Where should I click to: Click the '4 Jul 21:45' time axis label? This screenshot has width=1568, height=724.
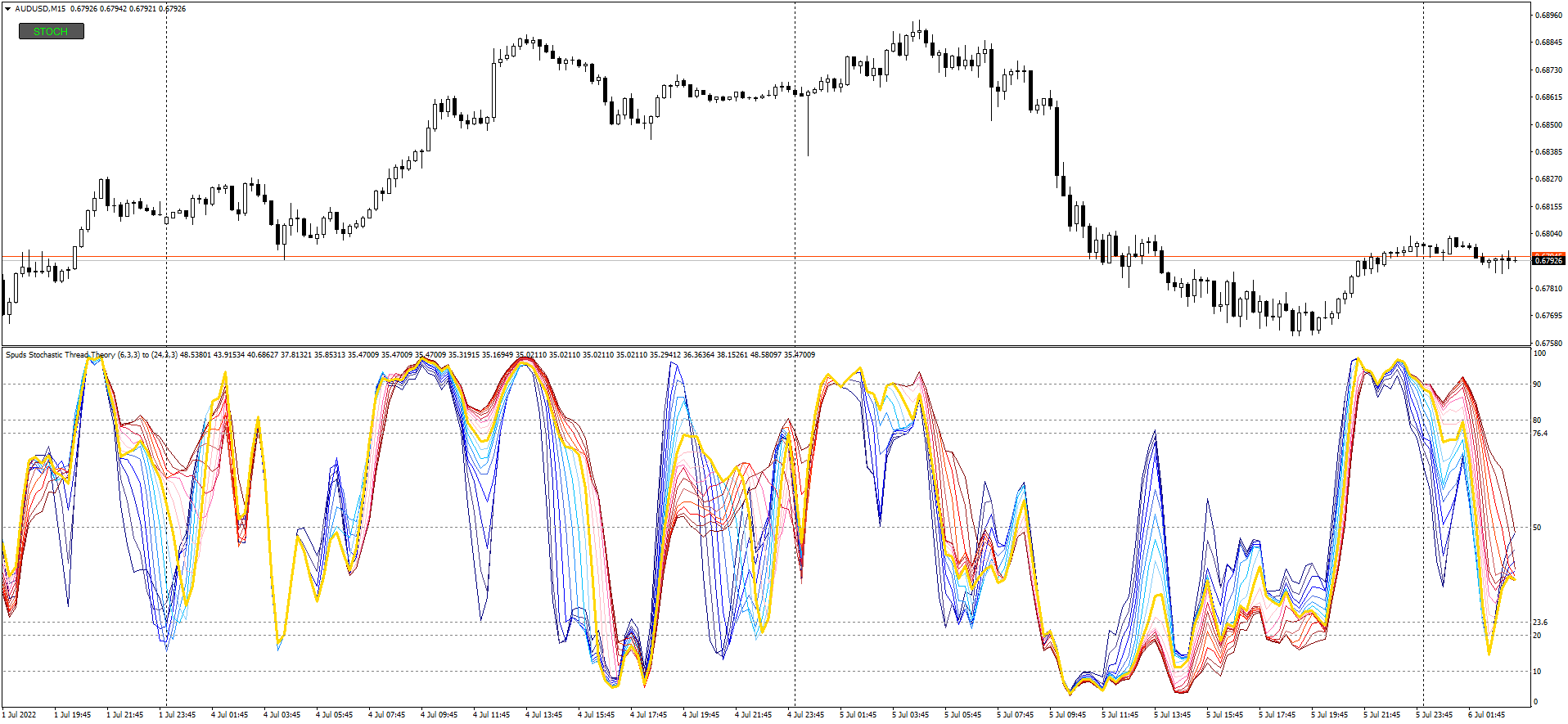point(754,715)
